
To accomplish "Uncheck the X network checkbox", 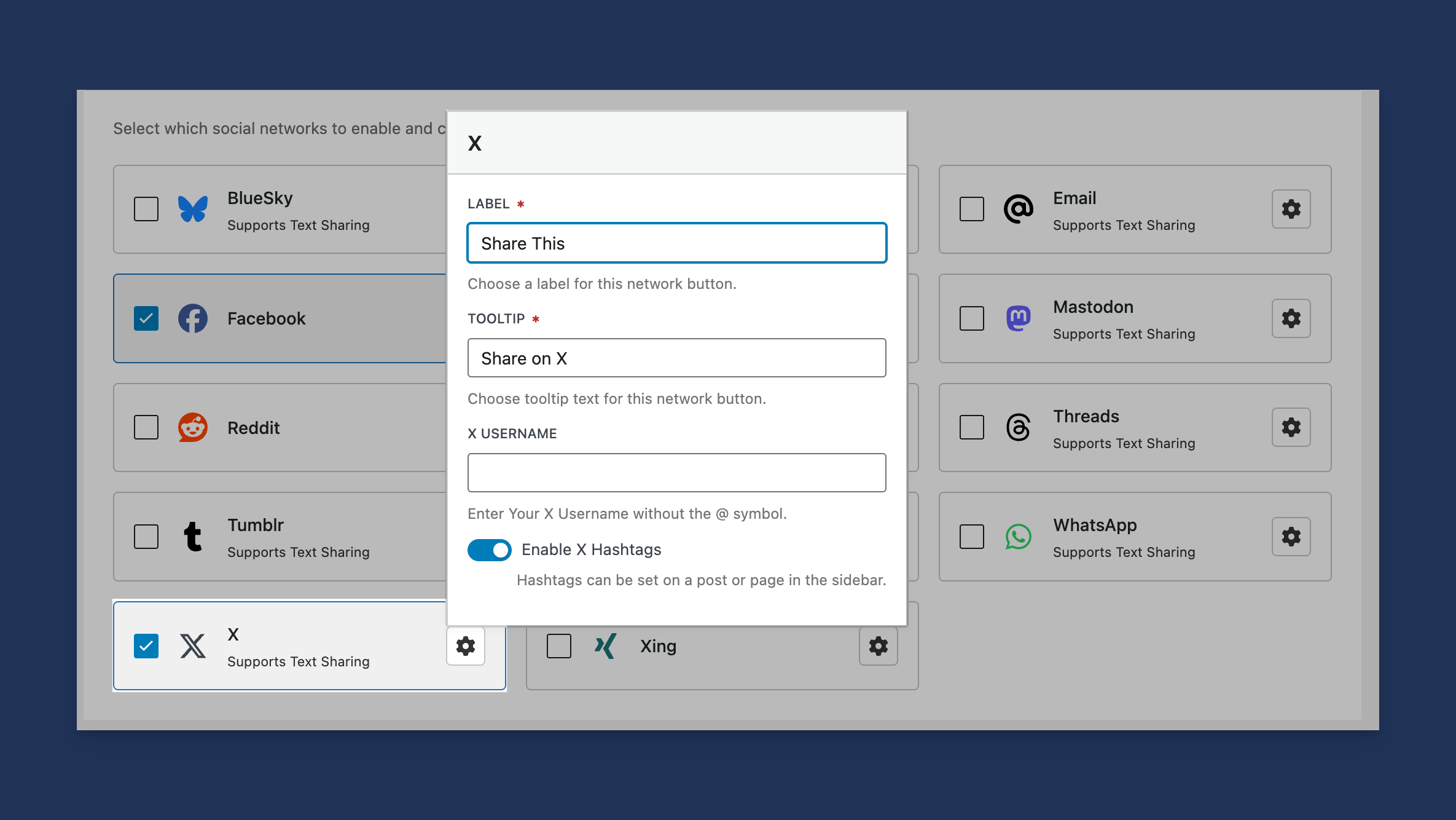I will (x=146, y=646).
